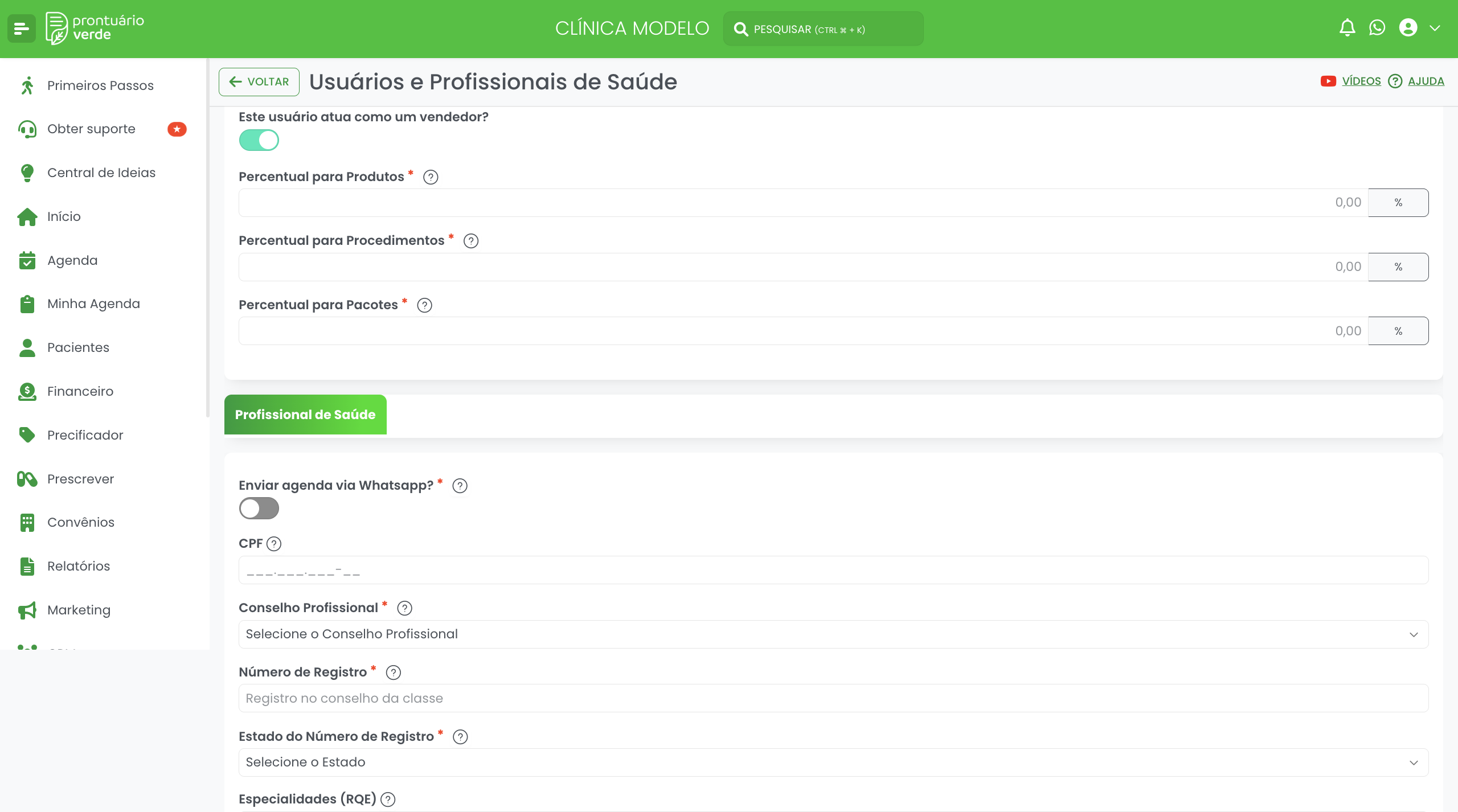Click the Percentual para Pacotes input
Image resolution: width=1458 pixels, height=812 pixels.
coord(803,331)
